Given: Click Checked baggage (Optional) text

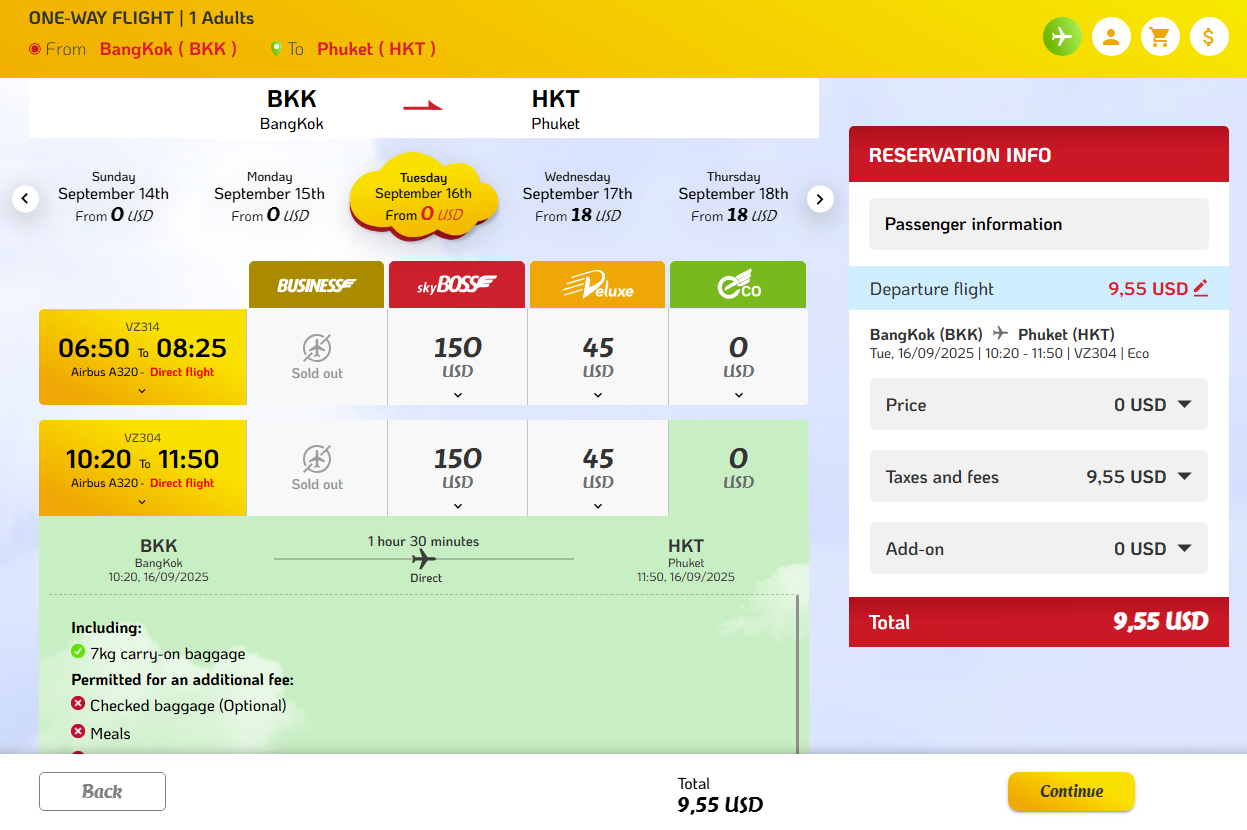Looking at the screenshot, I should (x=188, y=705).
